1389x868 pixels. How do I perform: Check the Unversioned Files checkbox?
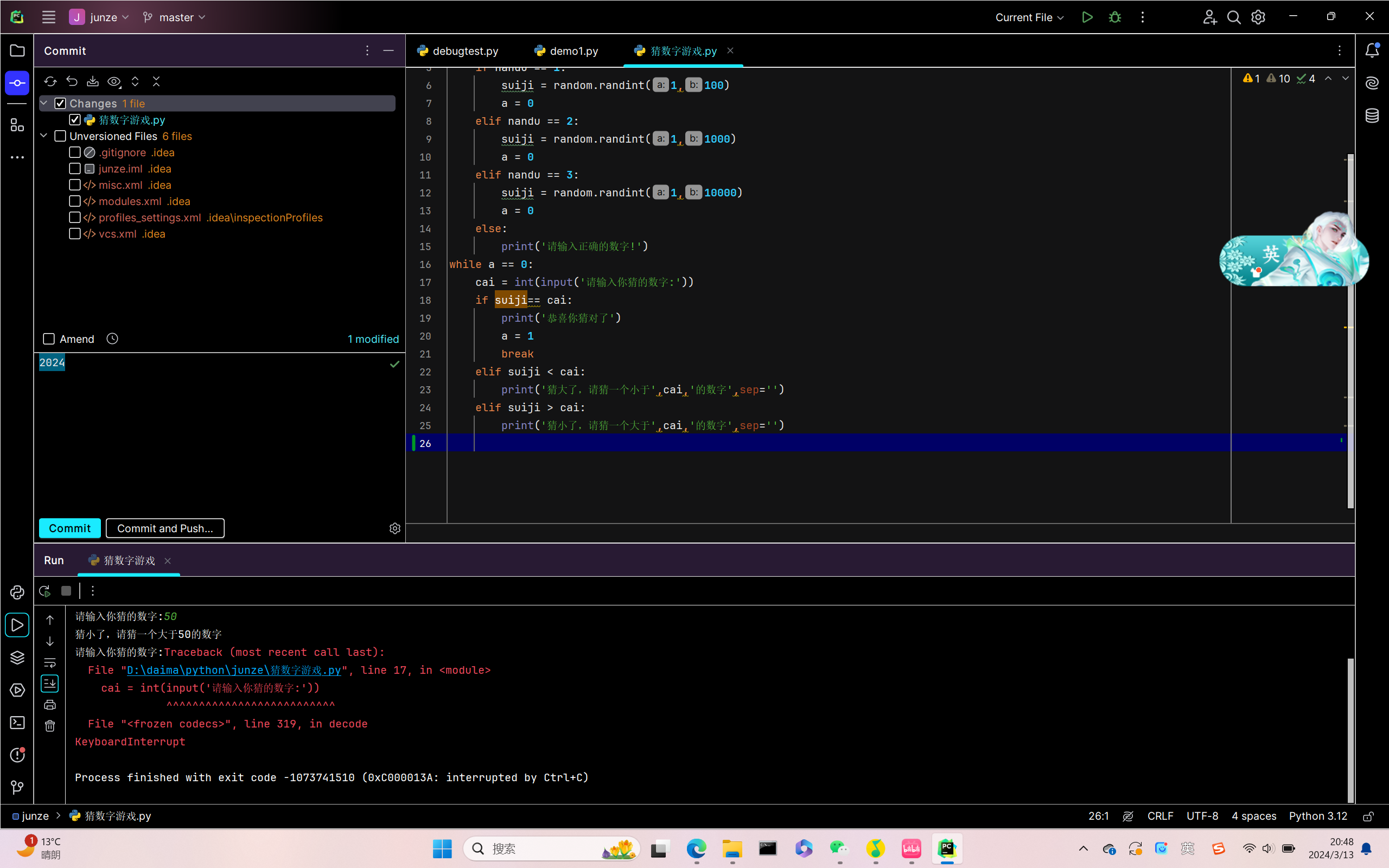tap(60, 136)
